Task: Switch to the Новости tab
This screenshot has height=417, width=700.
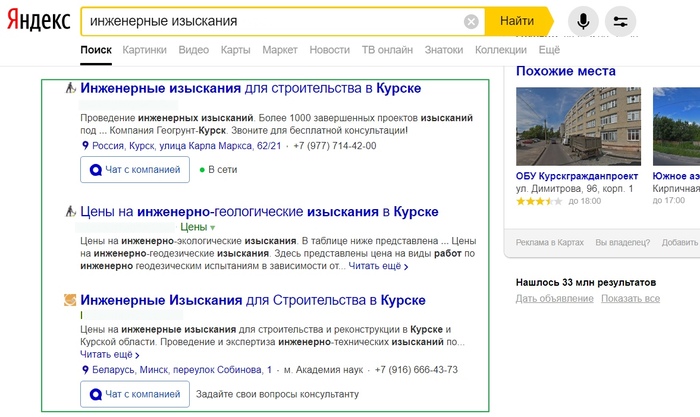Action: [329, 49]
